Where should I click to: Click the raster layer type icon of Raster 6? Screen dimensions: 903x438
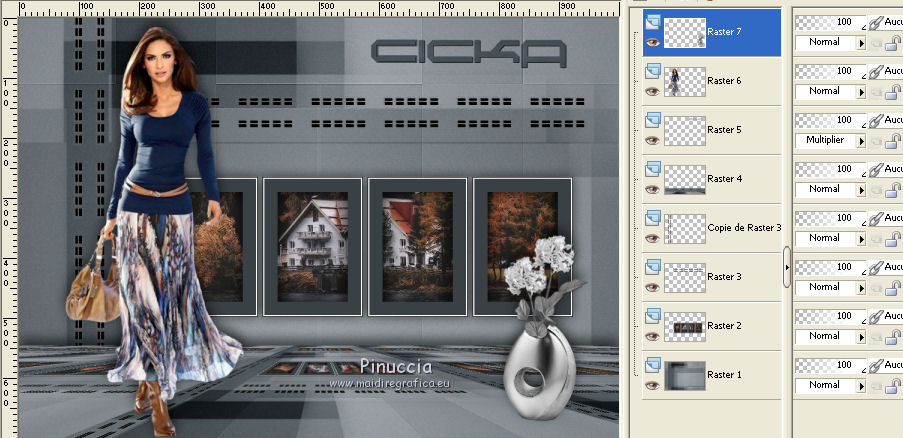point(652,71)
